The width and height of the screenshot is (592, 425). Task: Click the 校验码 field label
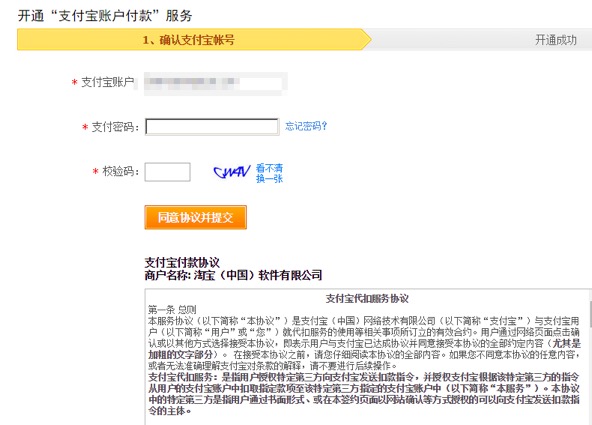pos(120,171)
